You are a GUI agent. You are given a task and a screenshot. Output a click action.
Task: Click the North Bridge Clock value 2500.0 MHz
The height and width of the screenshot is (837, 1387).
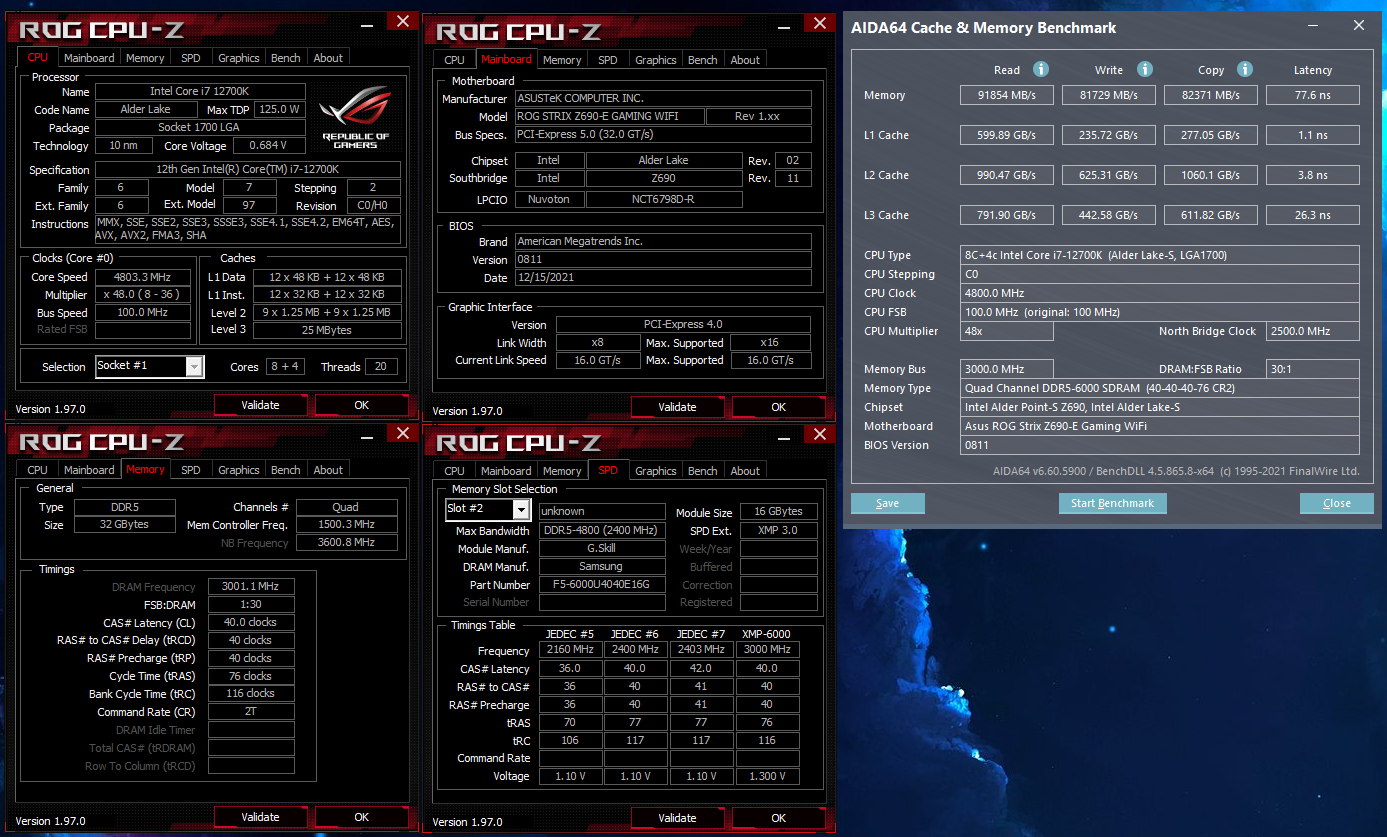[1313, 331]
